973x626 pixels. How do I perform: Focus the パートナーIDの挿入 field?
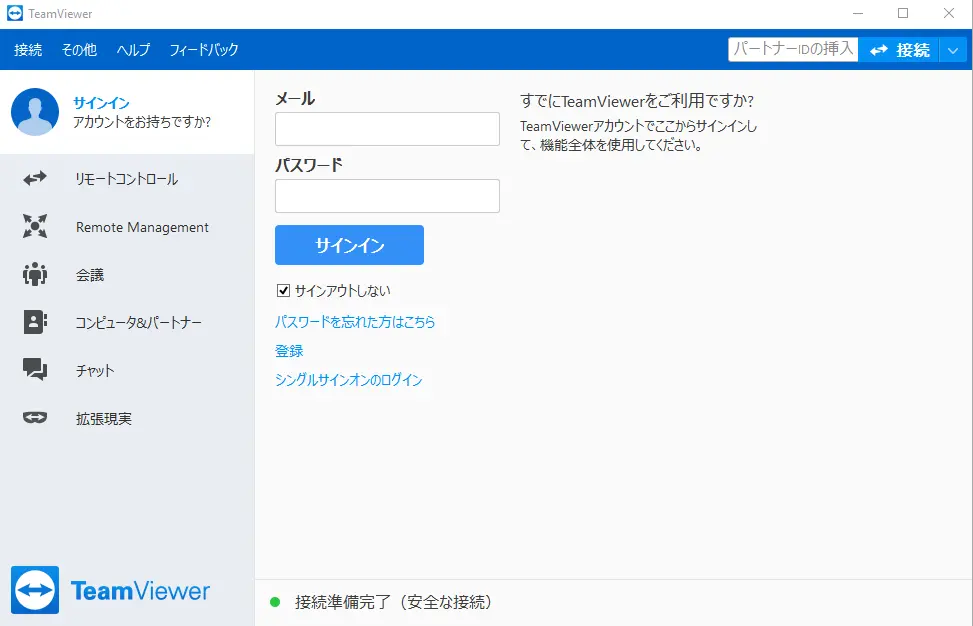[x=793, y=50]
